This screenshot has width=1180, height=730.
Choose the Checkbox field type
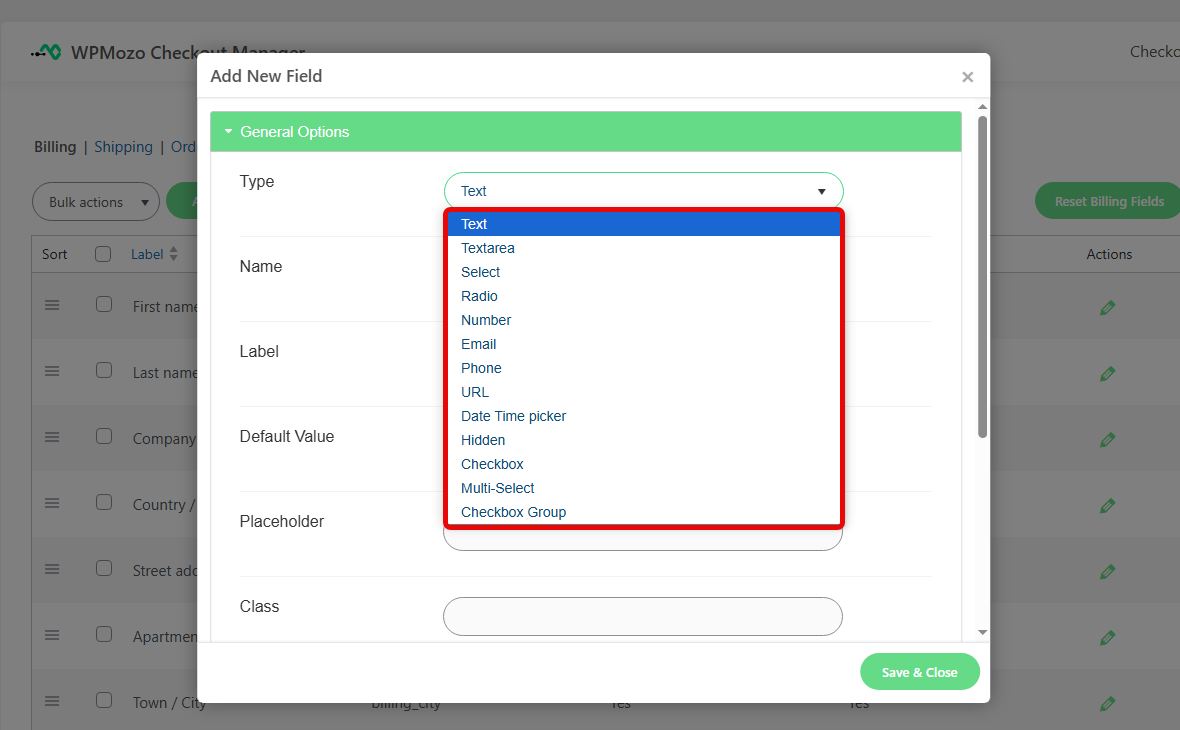pyautogui.click(x=643, y=464)
